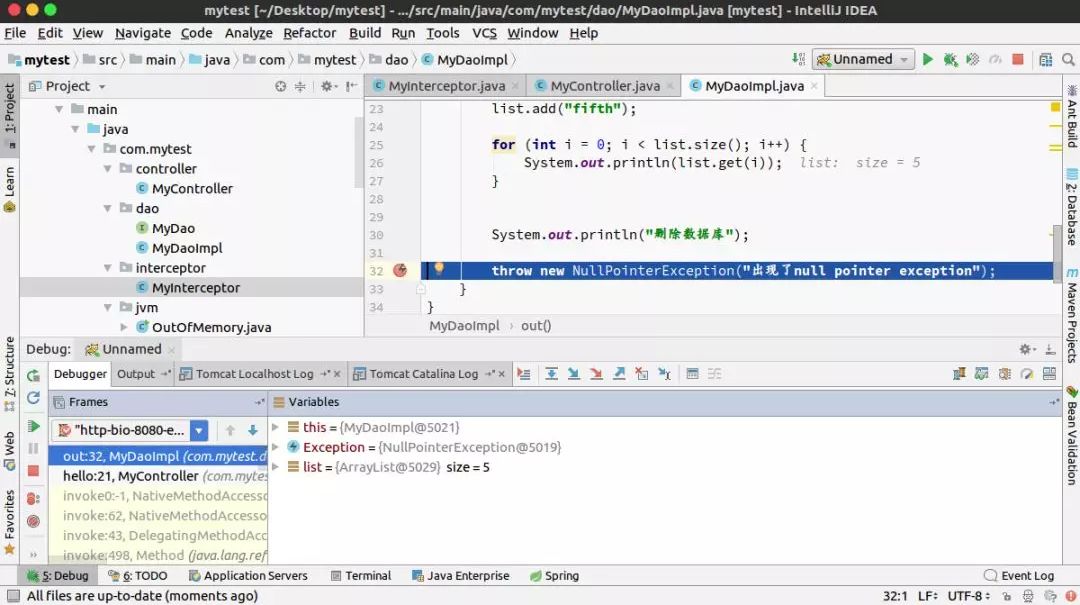Viewport: 1080px width, 605px height.
Task: Select next frame with down arrow
Action: [x=253, y=430]
